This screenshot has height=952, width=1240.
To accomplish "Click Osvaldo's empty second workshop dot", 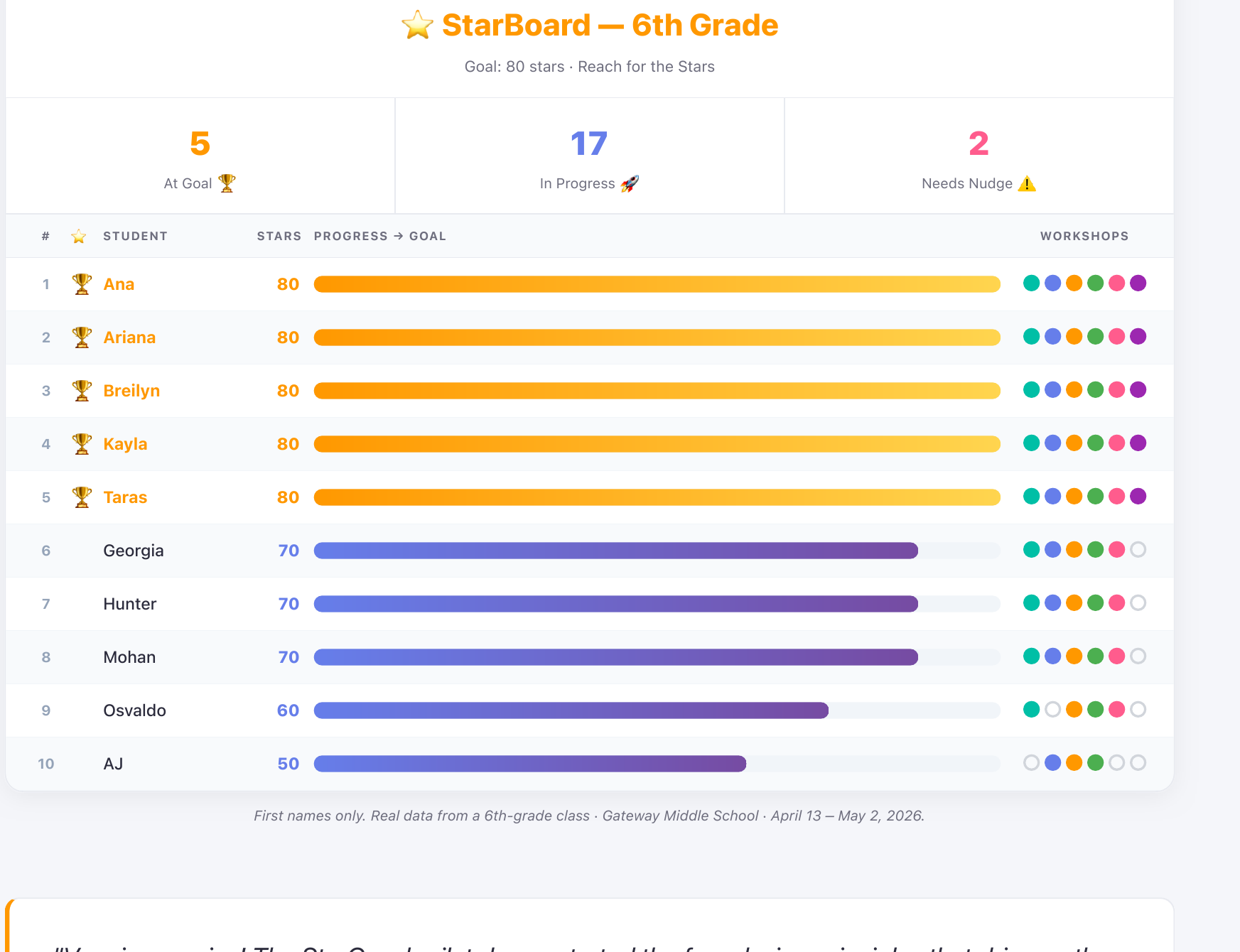I will point(1053,709).
